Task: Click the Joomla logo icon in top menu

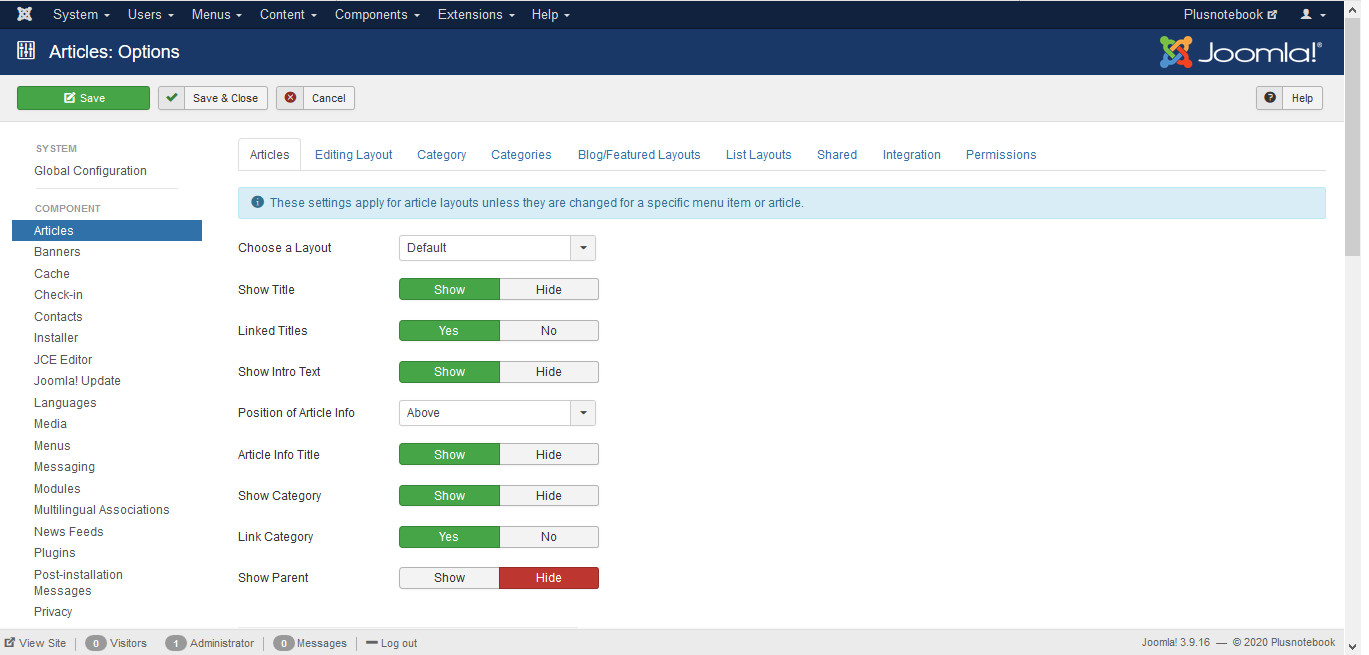Action: (24, 14)
